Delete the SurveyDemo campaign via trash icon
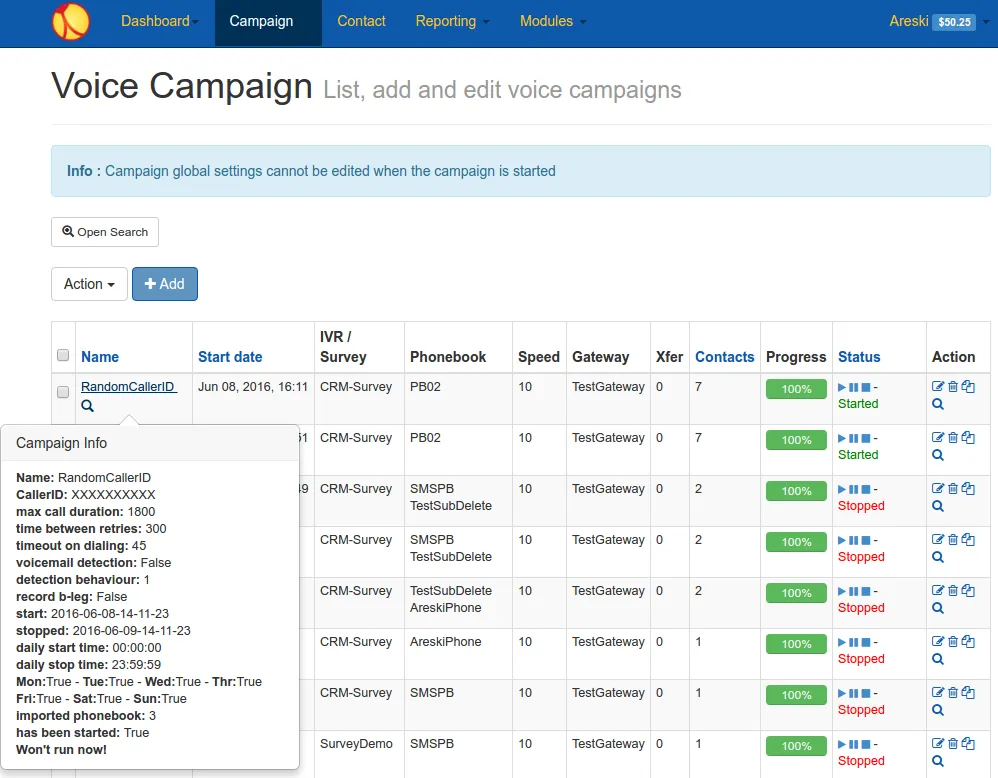 click(x=953, y=743)
